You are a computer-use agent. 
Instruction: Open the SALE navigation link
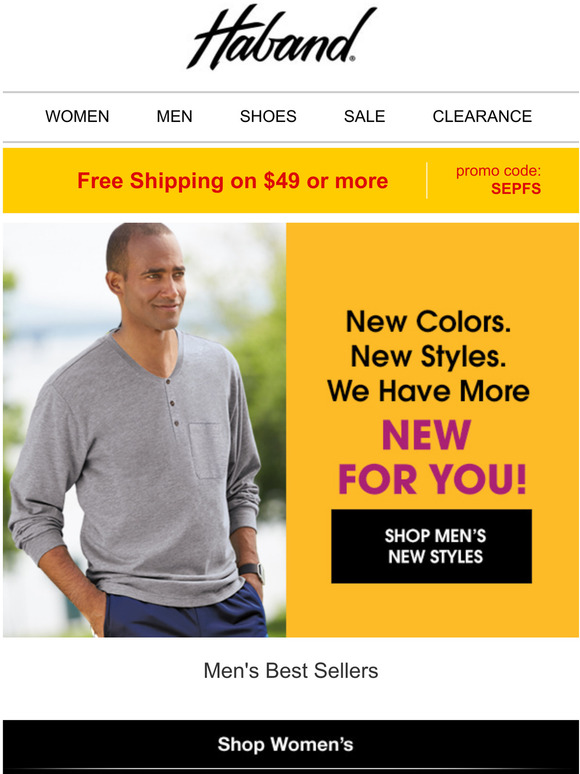364,116
